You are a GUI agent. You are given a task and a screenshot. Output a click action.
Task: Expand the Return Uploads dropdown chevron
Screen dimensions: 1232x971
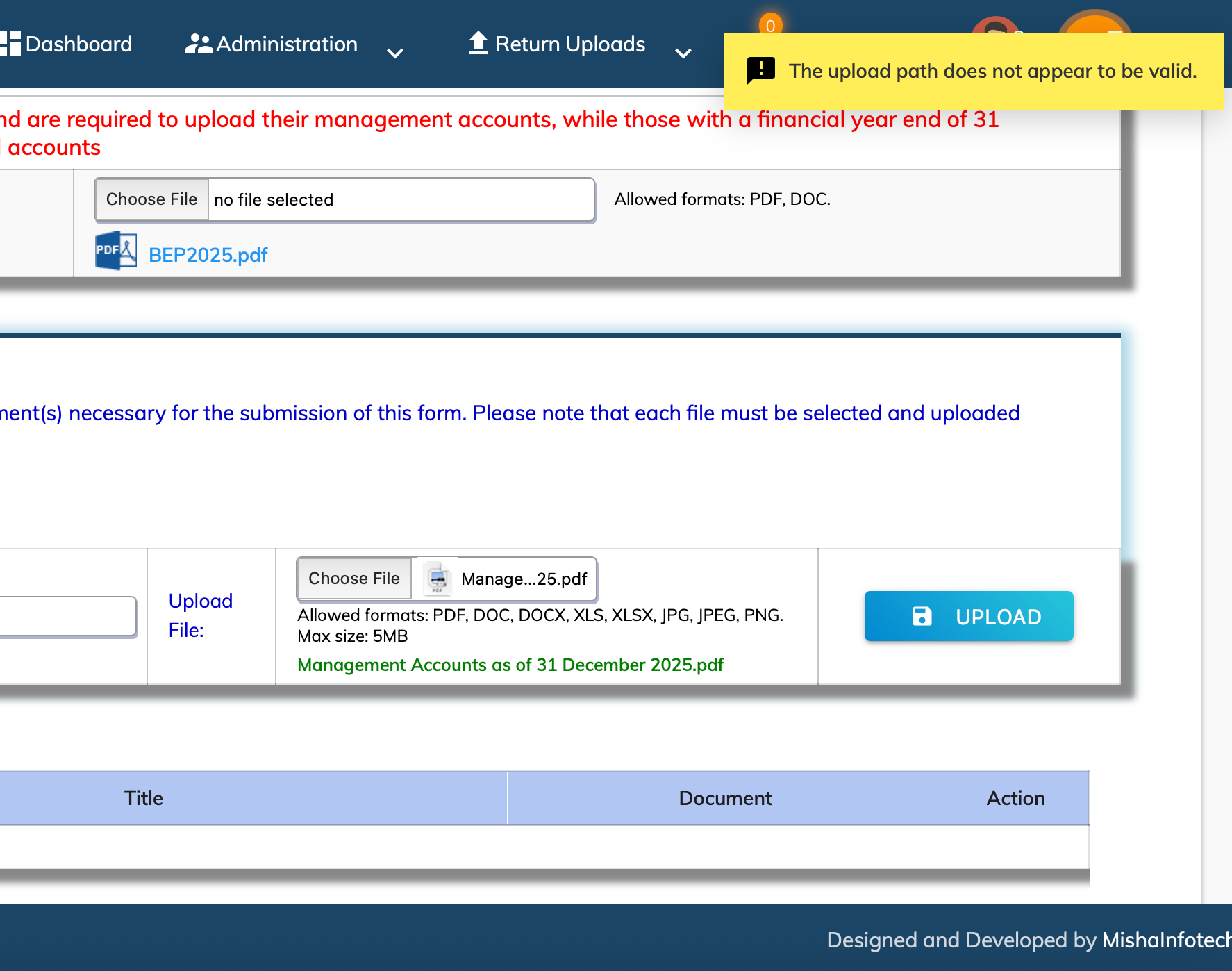(683, 53)
